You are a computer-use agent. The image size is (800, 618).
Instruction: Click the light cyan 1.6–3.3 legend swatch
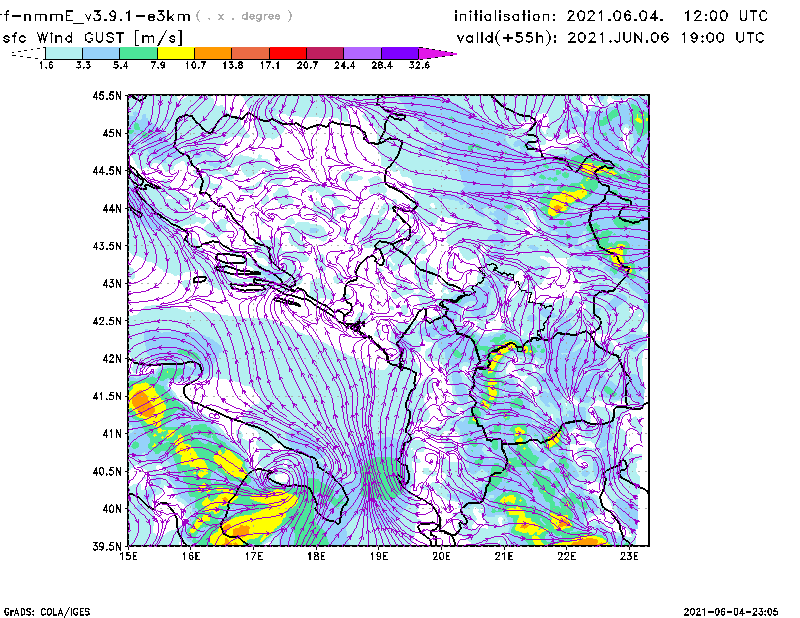64,53
